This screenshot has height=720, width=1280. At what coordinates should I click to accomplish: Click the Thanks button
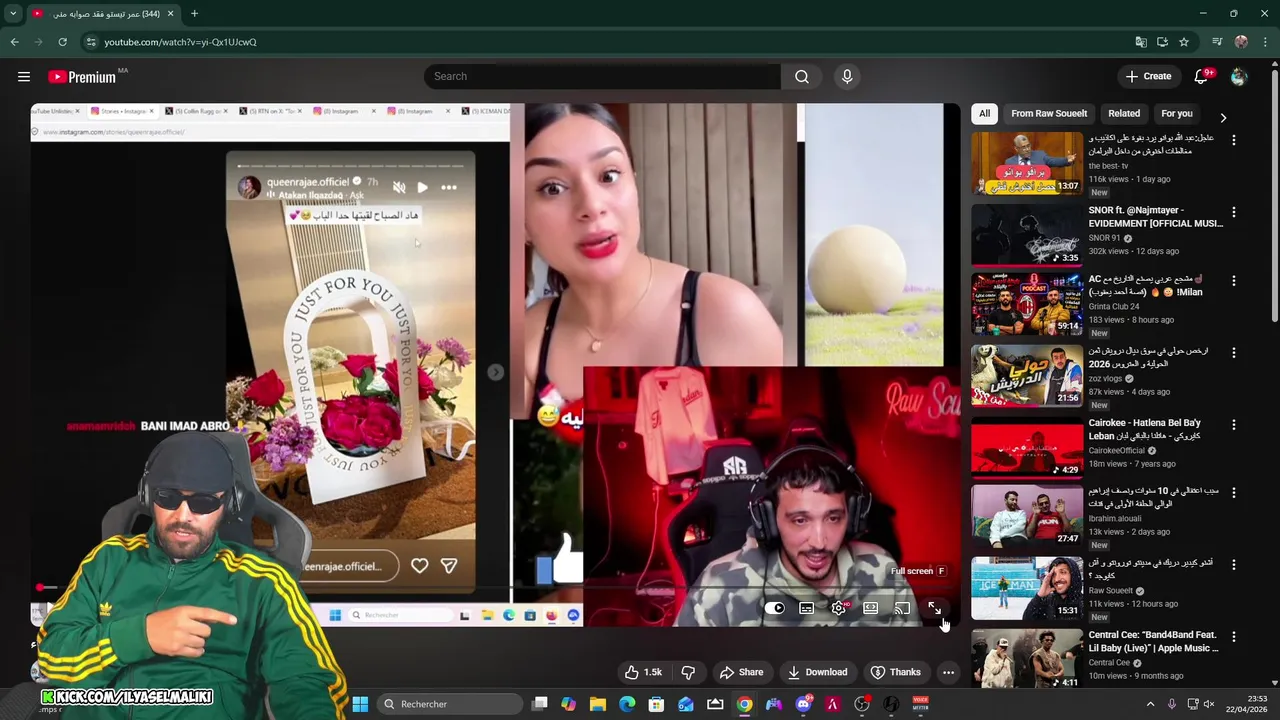point(895,672)
